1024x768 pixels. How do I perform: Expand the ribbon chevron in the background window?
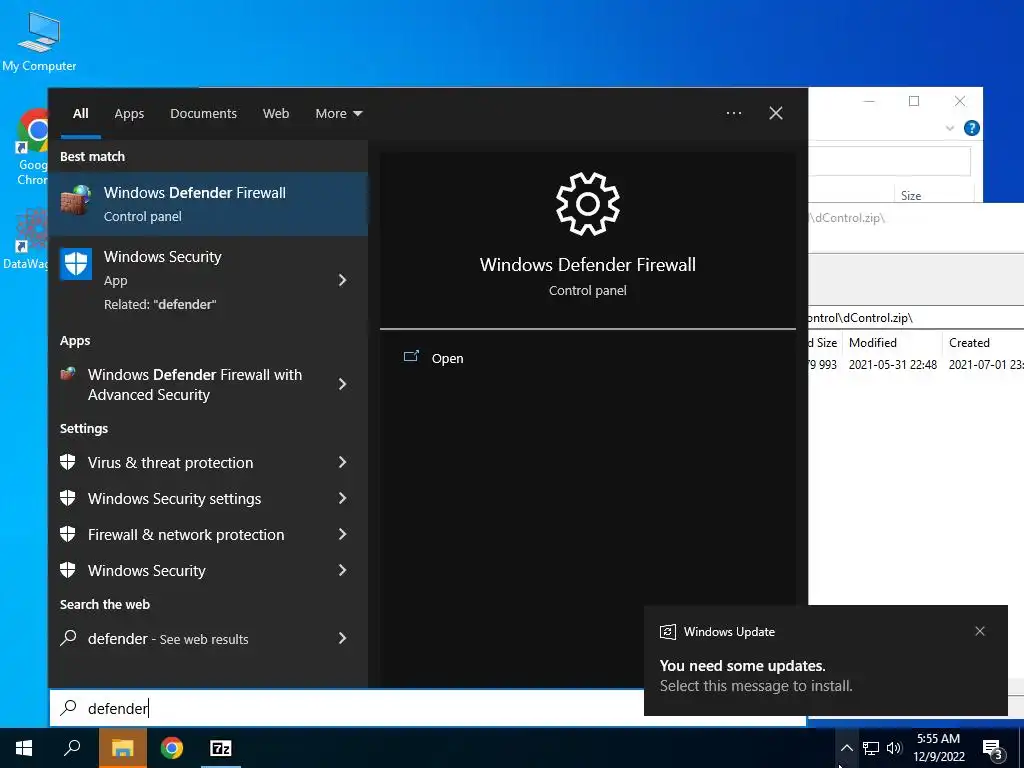click(950, 128)
